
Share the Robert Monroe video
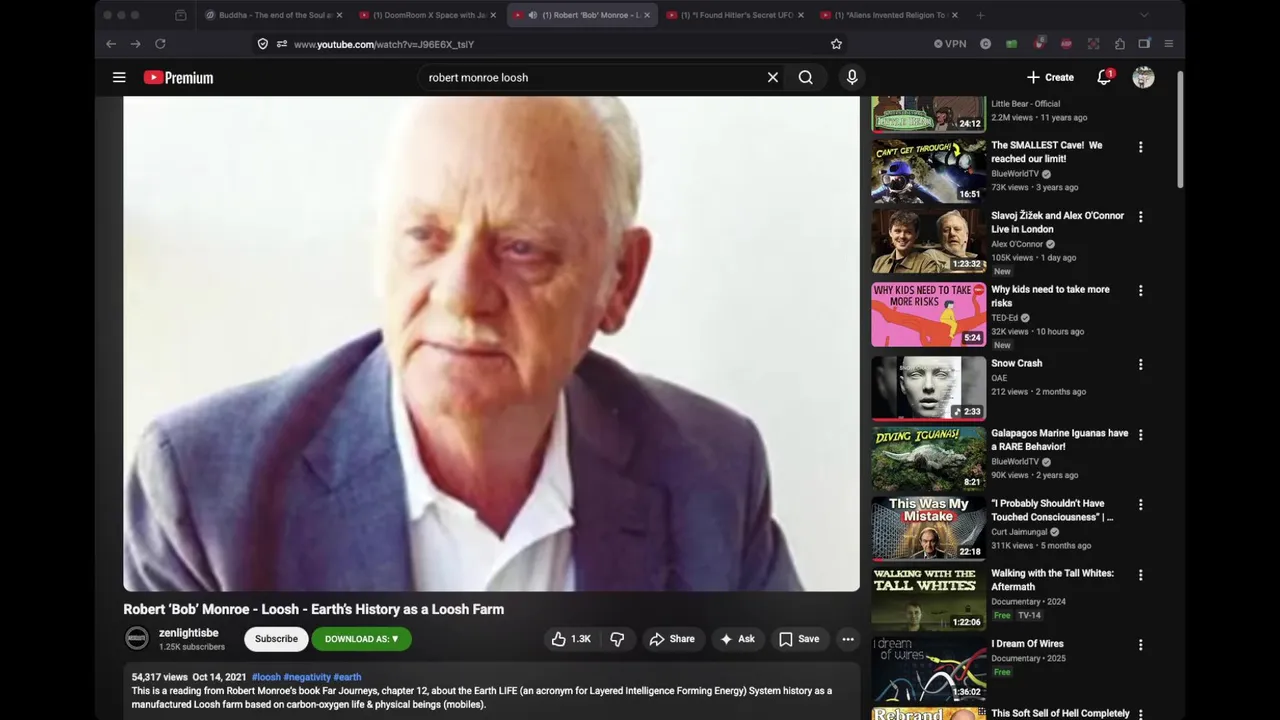point(672,639)
